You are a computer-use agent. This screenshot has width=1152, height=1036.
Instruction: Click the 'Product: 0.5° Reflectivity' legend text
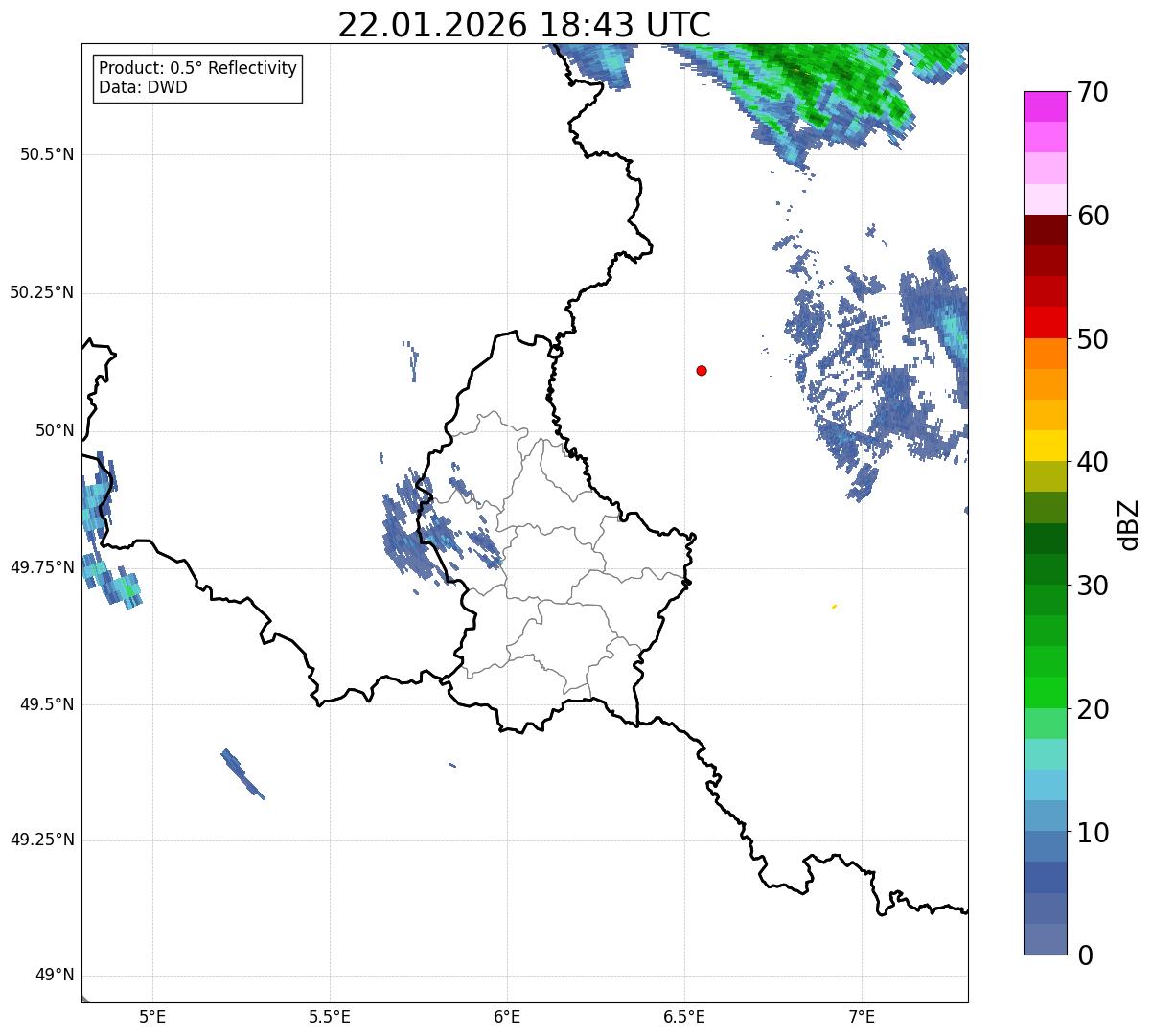click(197, 69)
